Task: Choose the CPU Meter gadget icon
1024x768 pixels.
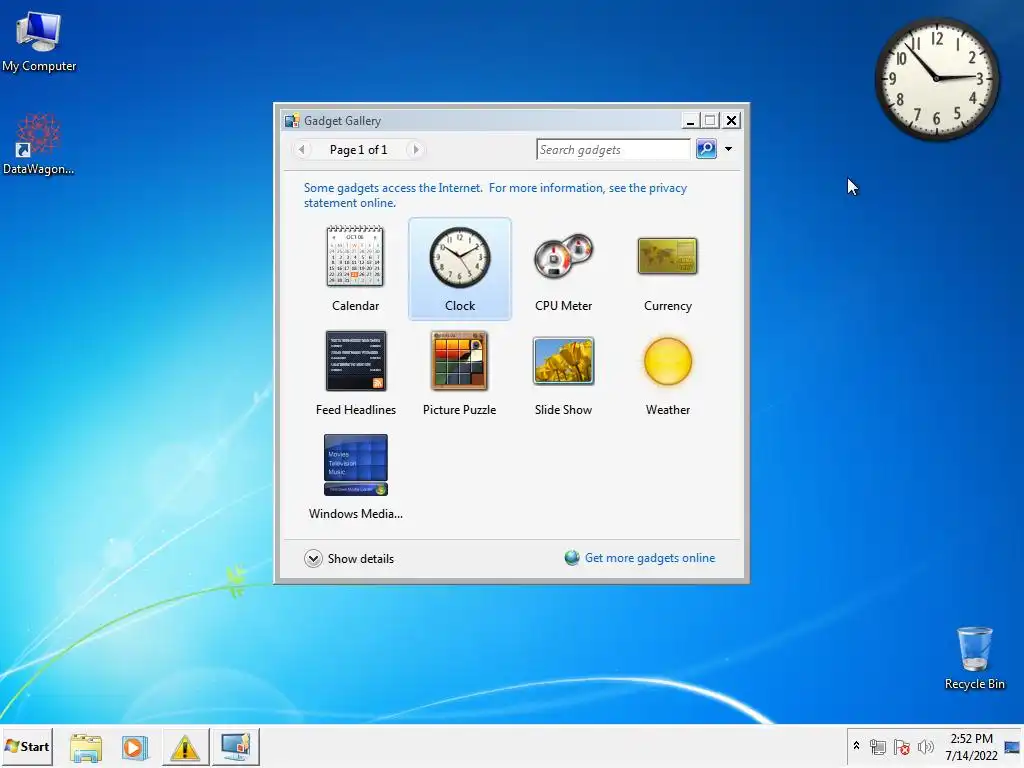Action: coord(563,255)
